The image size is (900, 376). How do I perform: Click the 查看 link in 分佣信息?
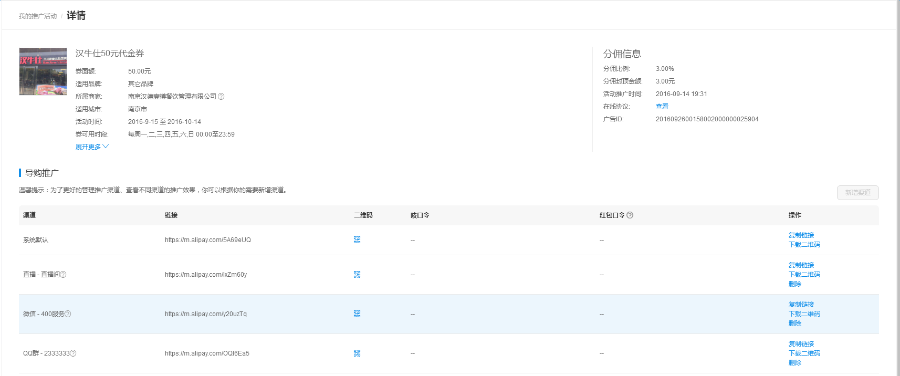[x=662, y=106]
